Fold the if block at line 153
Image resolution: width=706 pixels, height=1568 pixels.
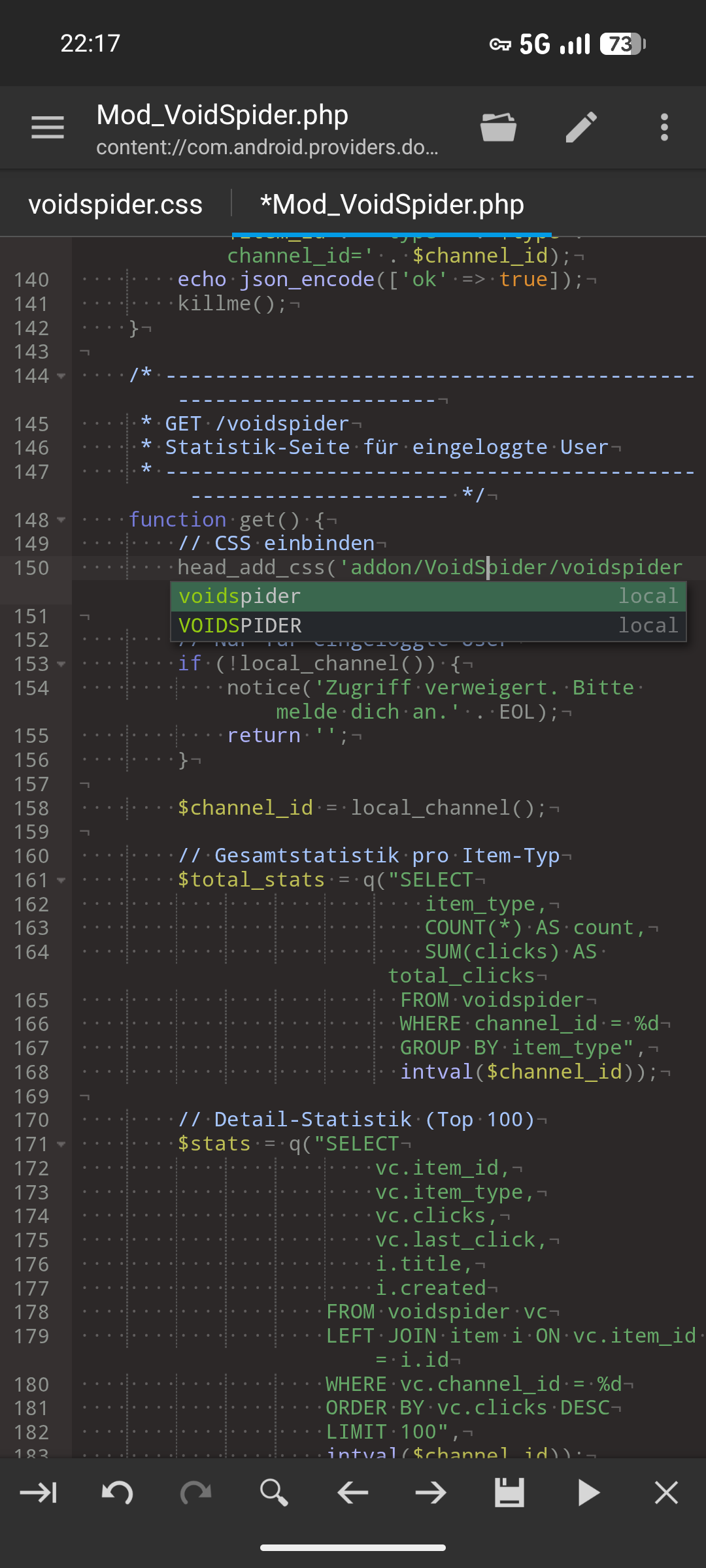pyautogui.click(x=61, y=664)
